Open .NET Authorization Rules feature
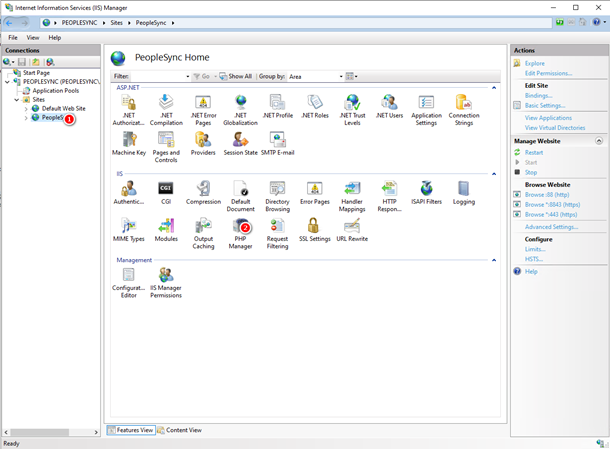This screenshot has height=449, width=610. click(128, 110)
